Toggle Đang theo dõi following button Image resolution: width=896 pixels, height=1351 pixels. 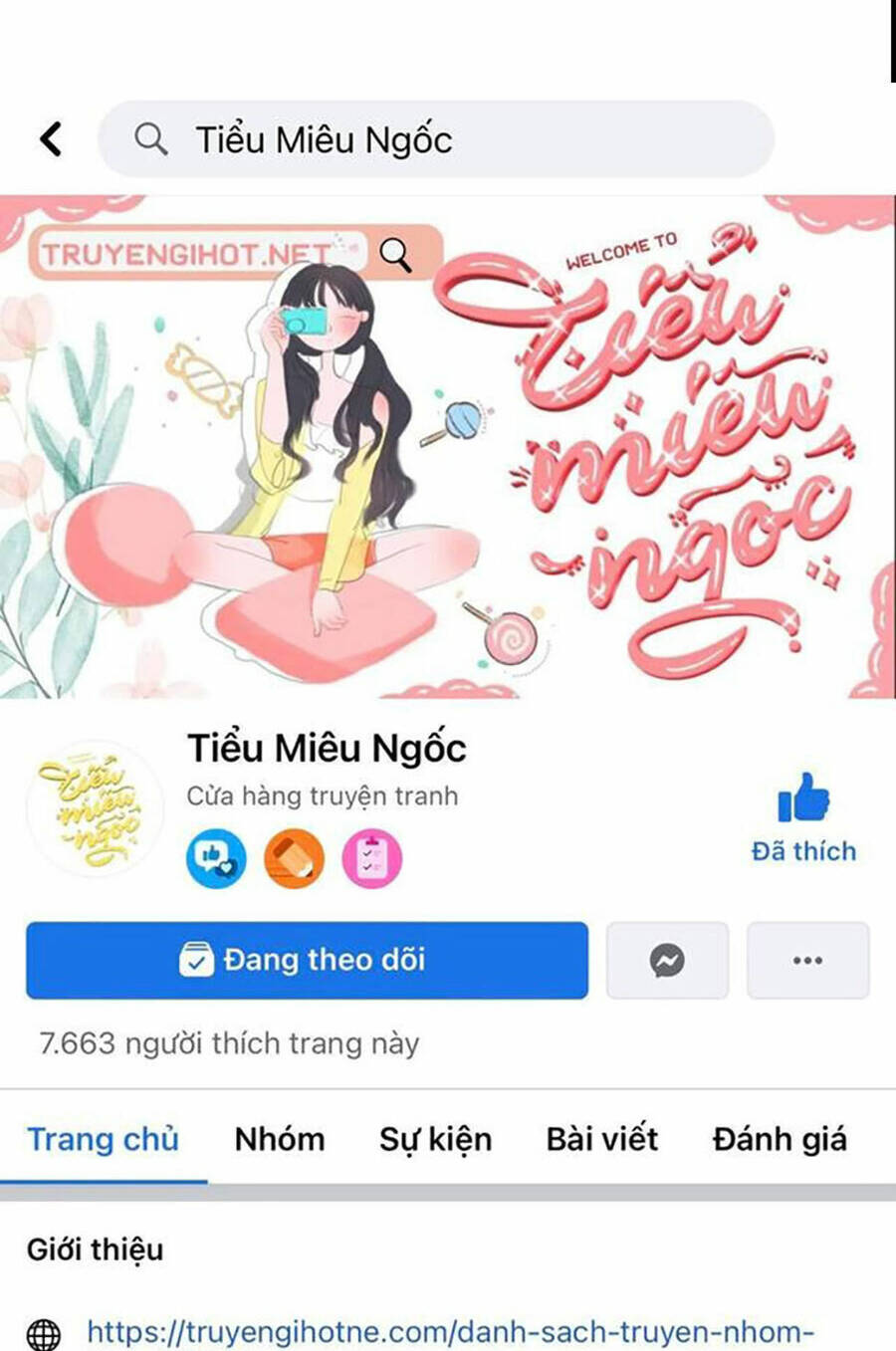coord(307,960)
